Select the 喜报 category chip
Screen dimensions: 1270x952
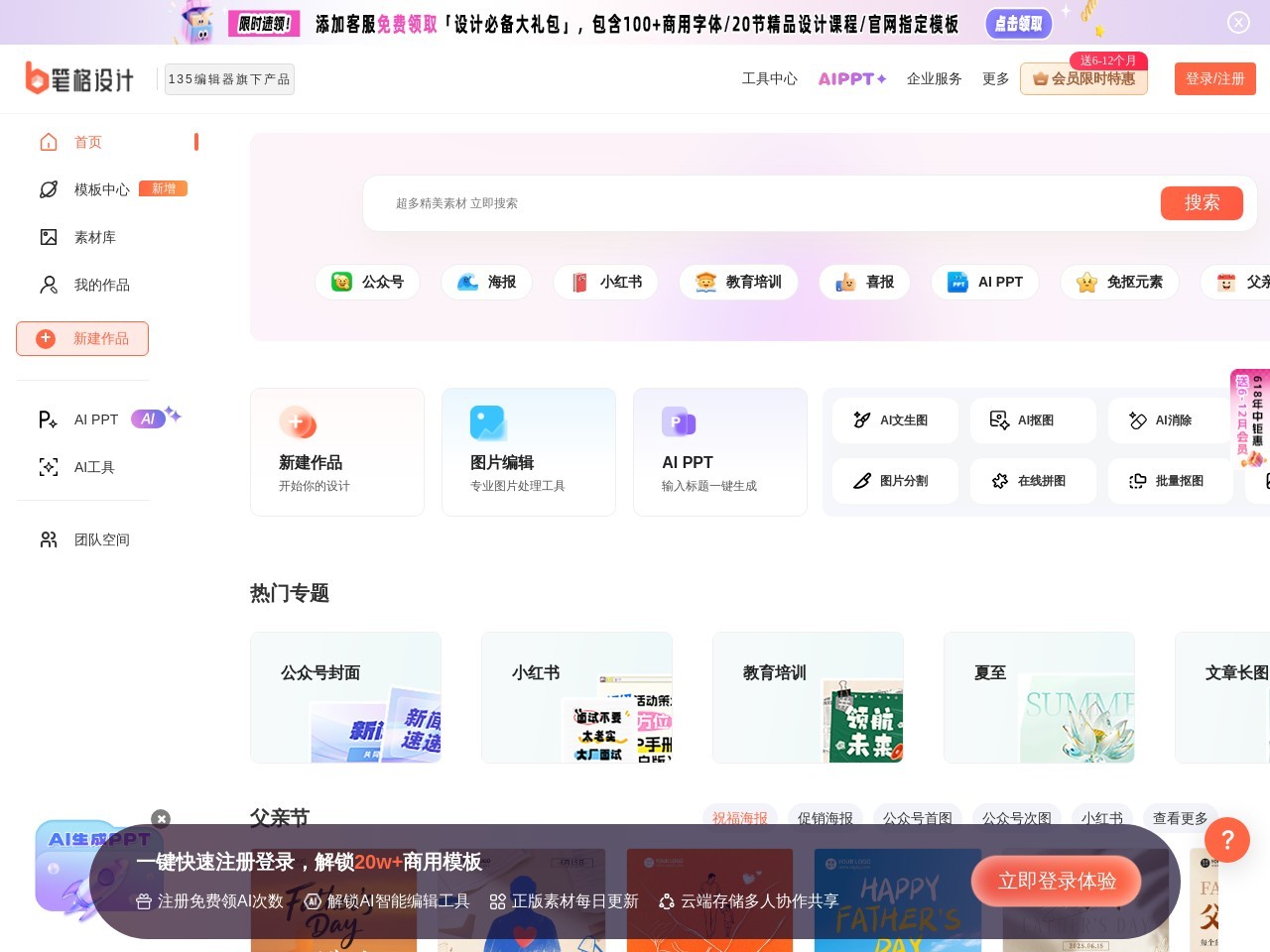tap(864, 282)
